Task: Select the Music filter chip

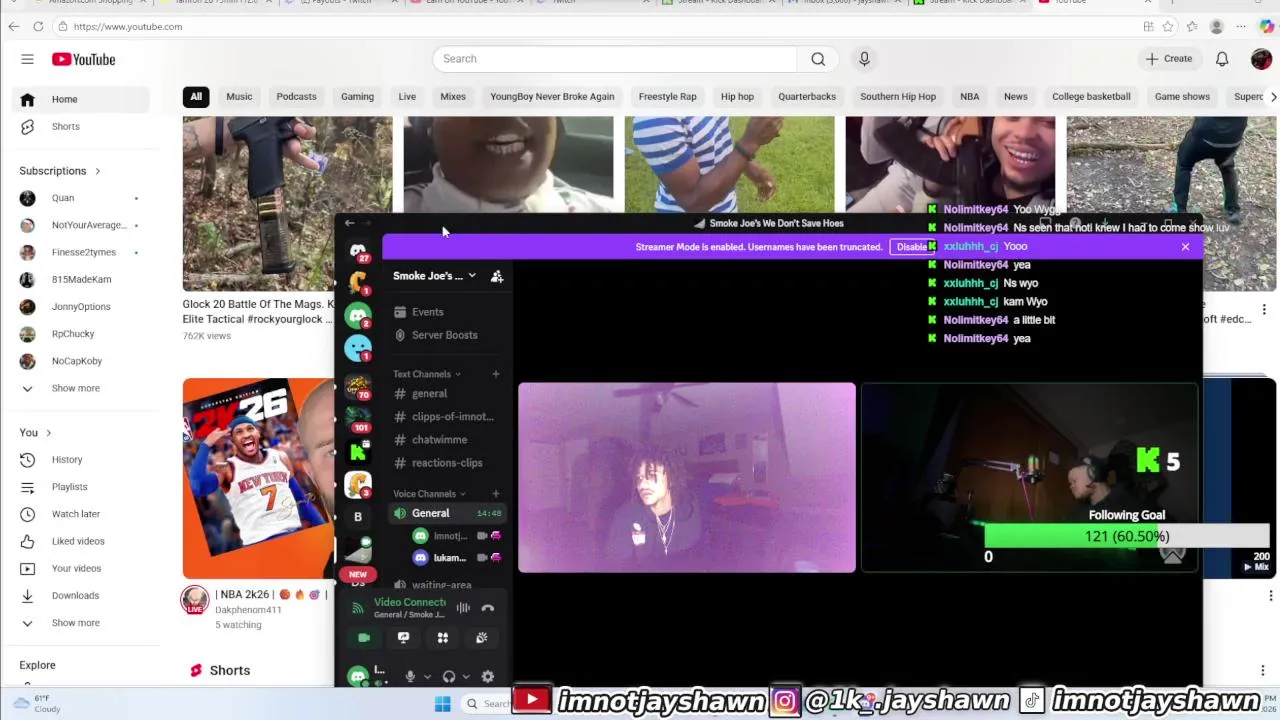Action: click(x=239, y=97)
